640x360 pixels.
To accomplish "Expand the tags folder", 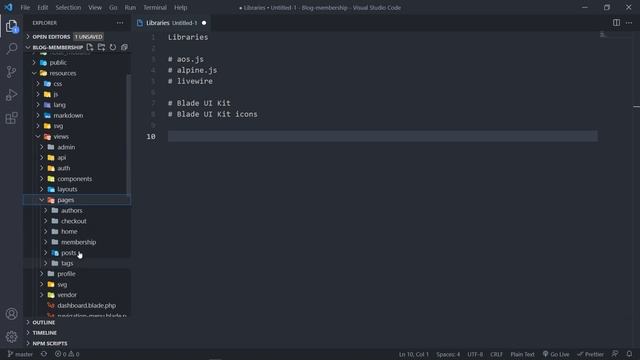I will tap(67, 263).
